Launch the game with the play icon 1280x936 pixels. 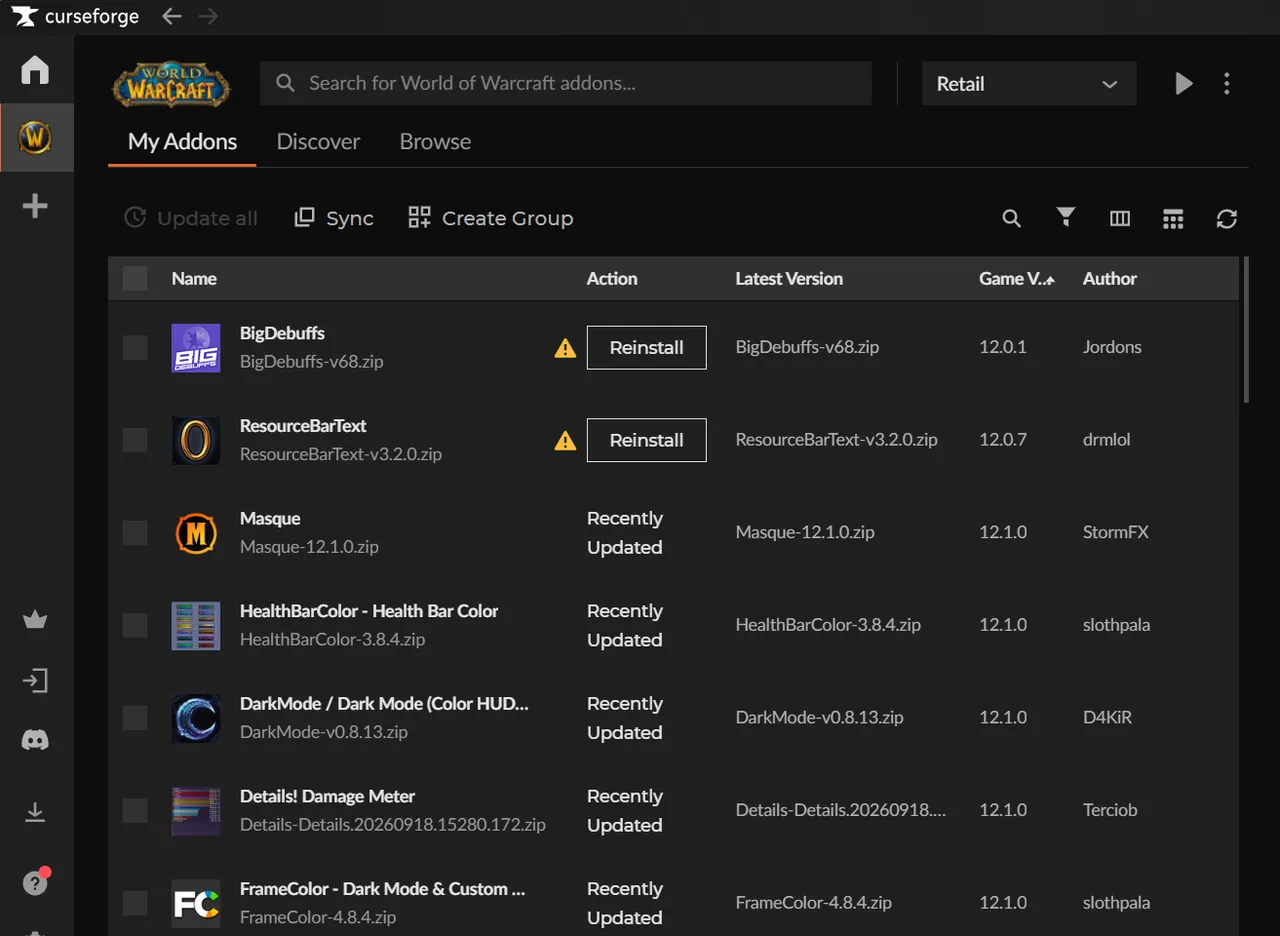pos(1184,84)
